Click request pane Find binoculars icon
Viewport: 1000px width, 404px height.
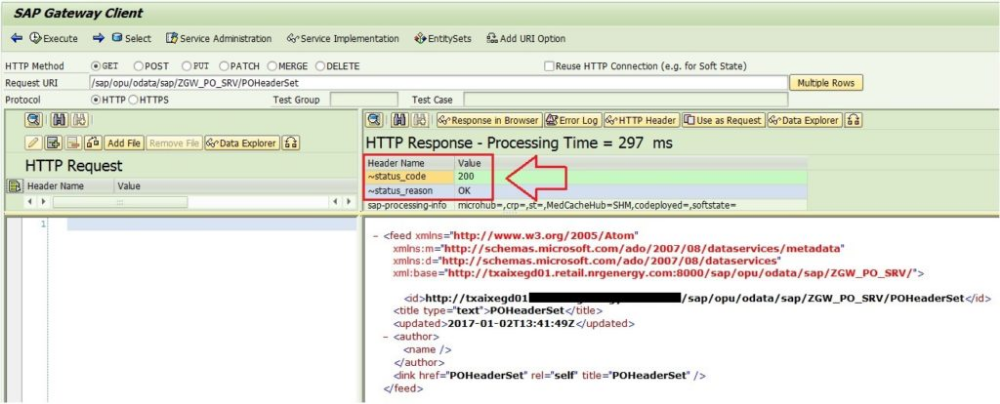(x=59, y=120)
